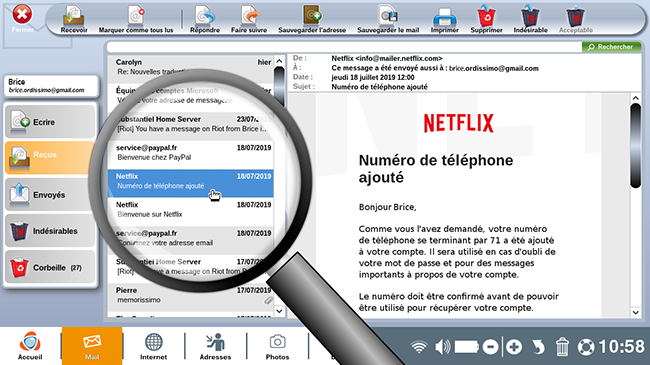Delete the email with Supprimer
Screen dimensions: 650x365
[x=486, y=19]
